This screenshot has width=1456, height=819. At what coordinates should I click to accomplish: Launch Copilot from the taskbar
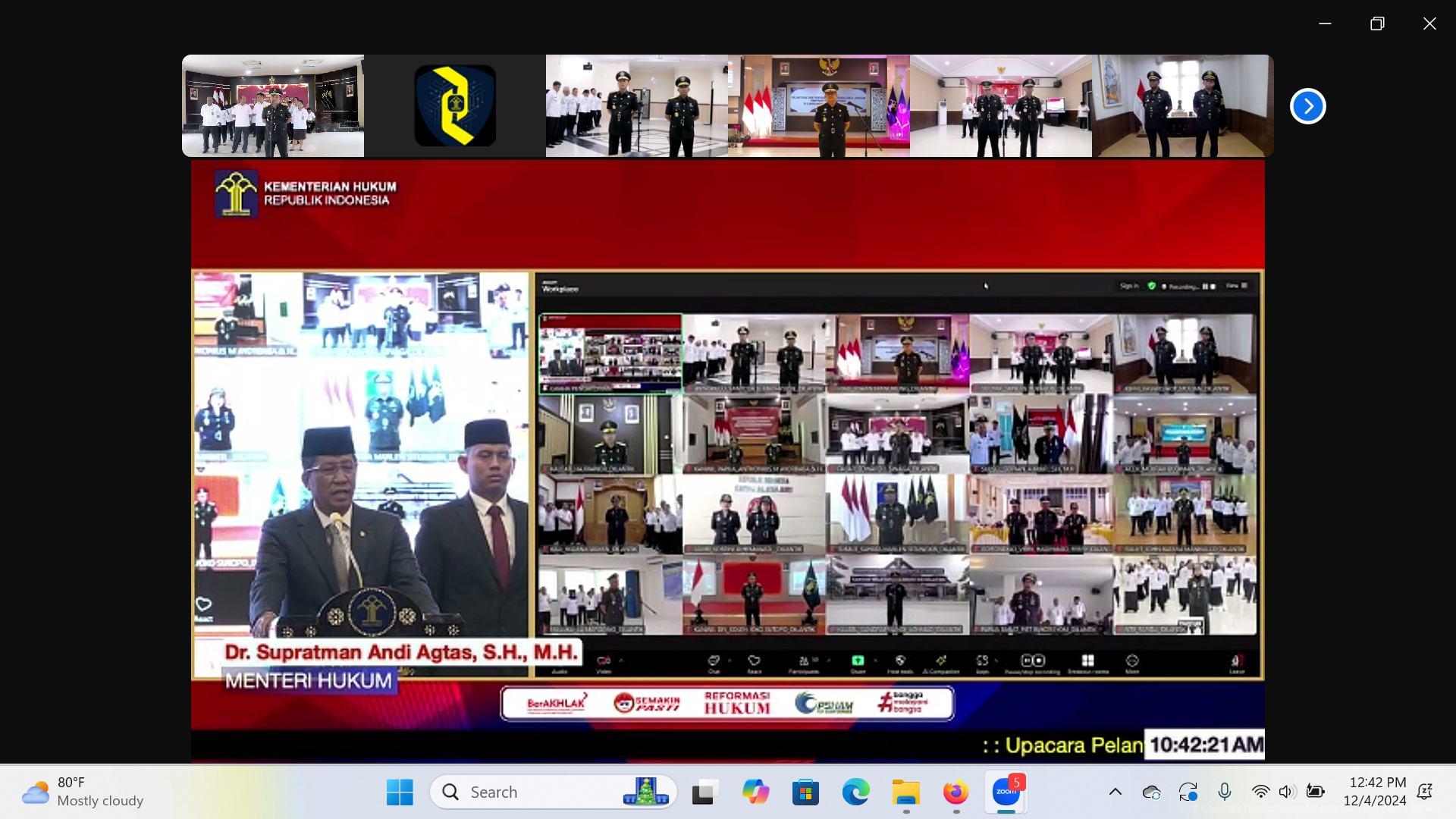tap(755, 792)
